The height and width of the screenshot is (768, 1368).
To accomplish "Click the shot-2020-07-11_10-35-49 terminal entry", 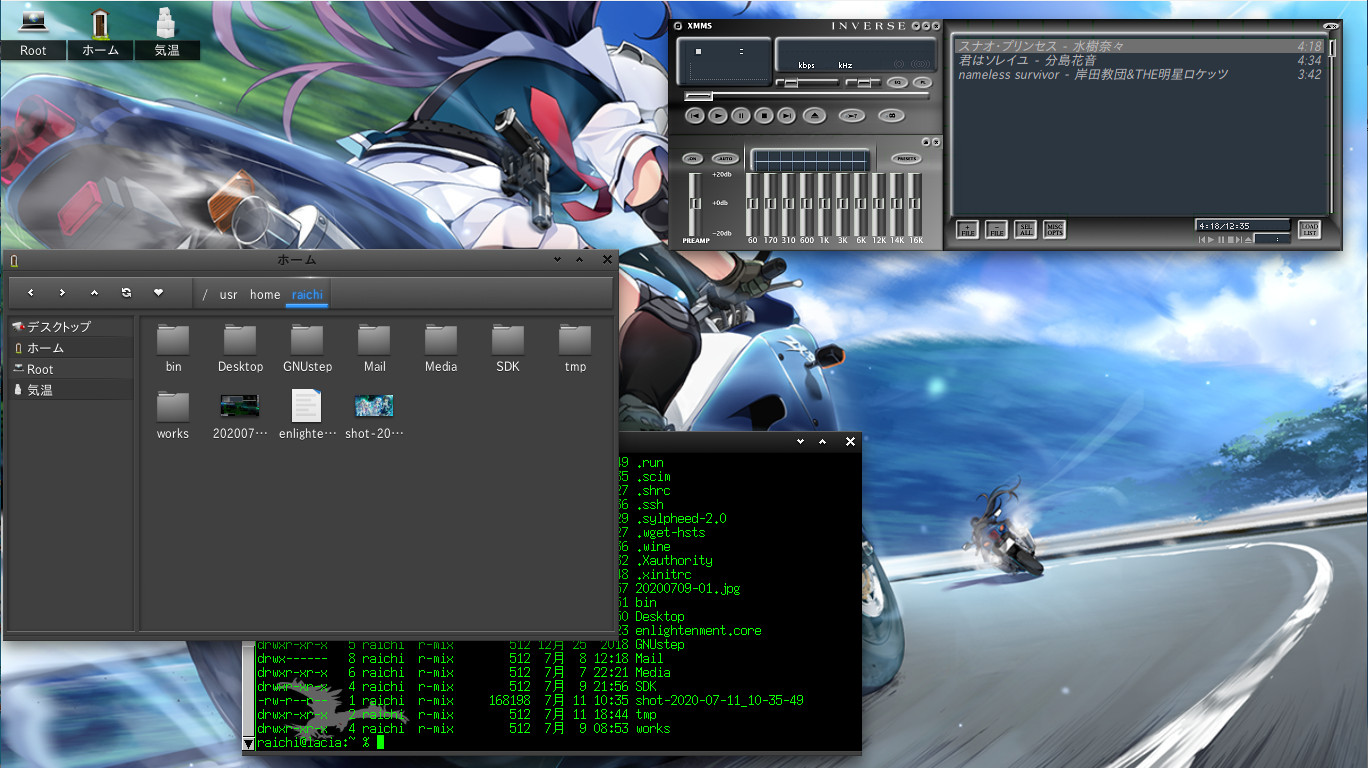I will pos(719,701).
